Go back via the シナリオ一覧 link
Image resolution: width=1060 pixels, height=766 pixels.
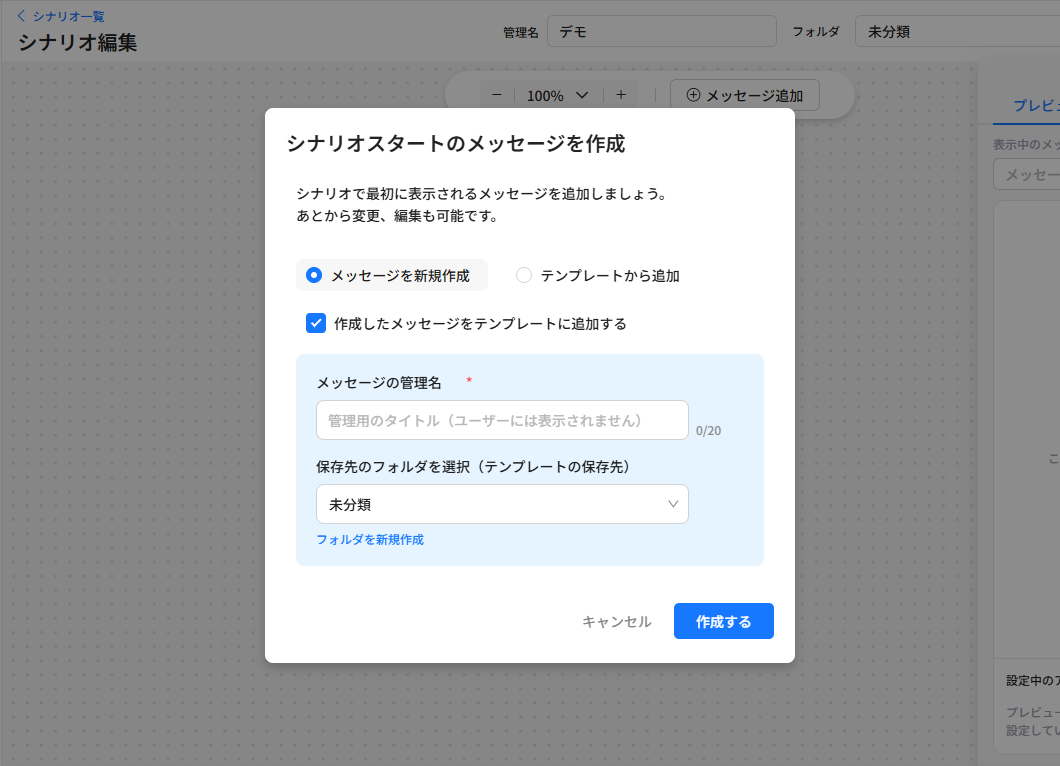68,16
